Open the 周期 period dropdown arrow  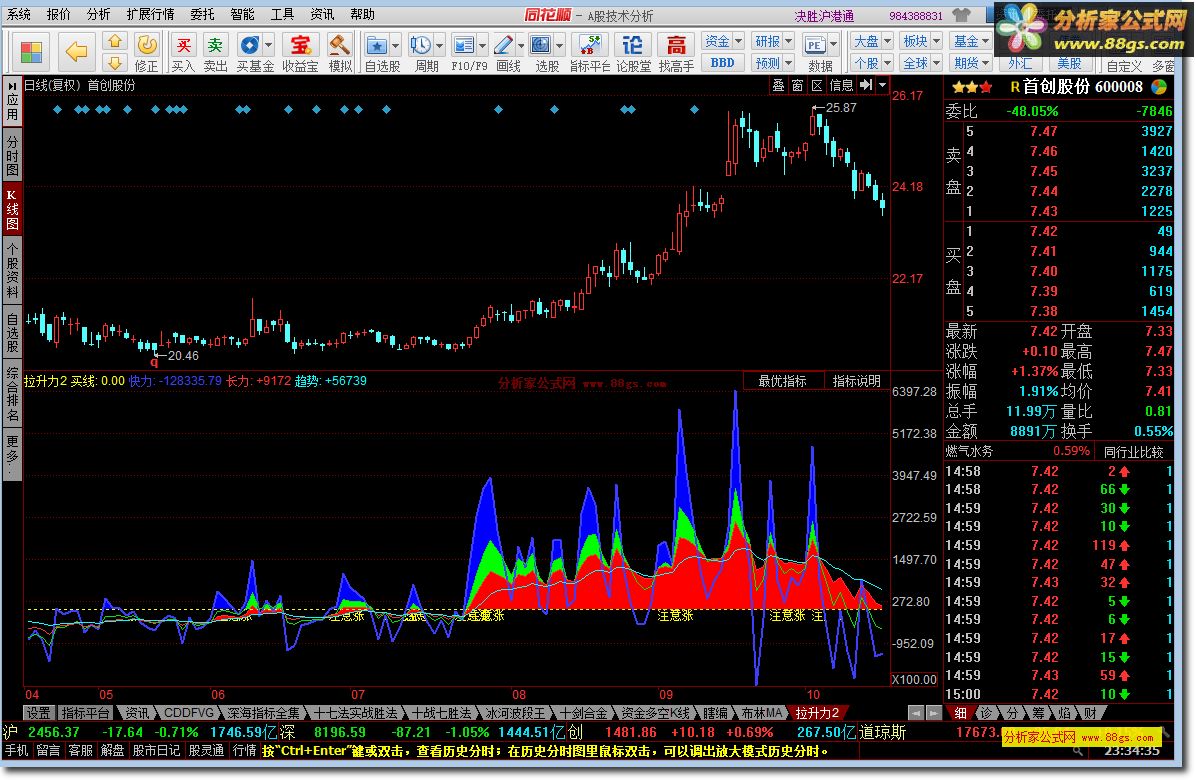(439, 46)
